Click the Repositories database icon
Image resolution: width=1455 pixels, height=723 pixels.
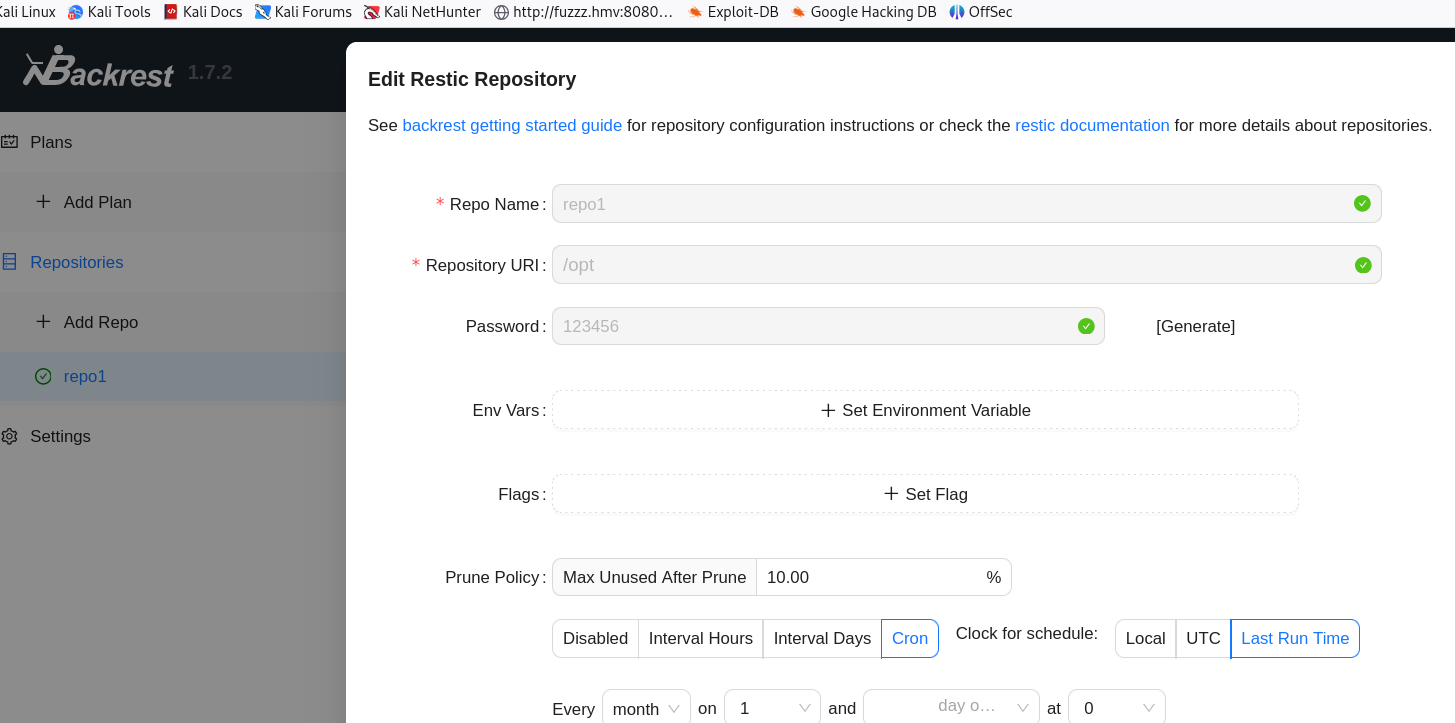(9, 262)
